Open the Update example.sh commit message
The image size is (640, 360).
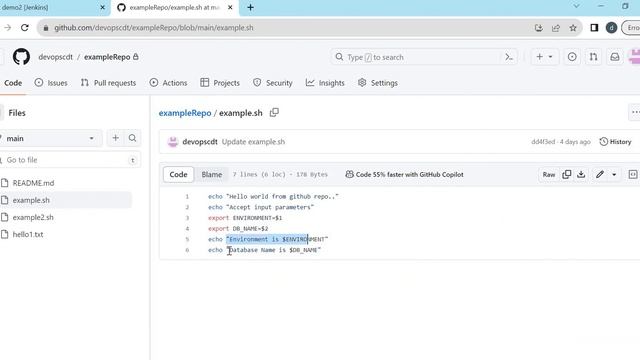[253, 142]
